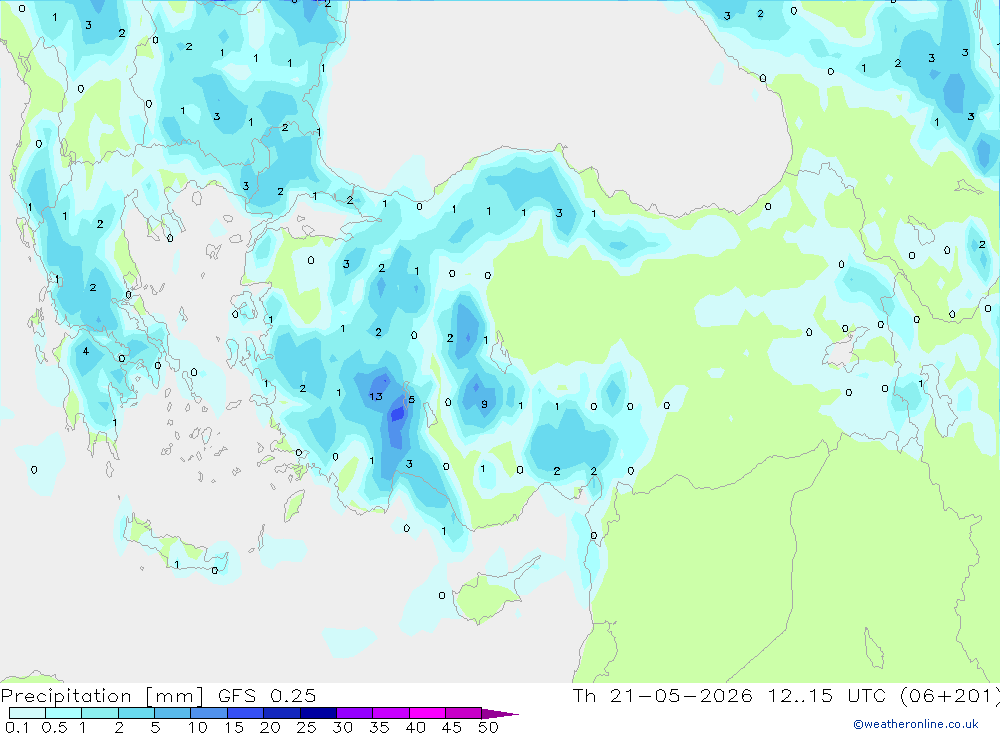
Task: Click the 30–35 mm violet legend box
Action: tap(355, 713)
